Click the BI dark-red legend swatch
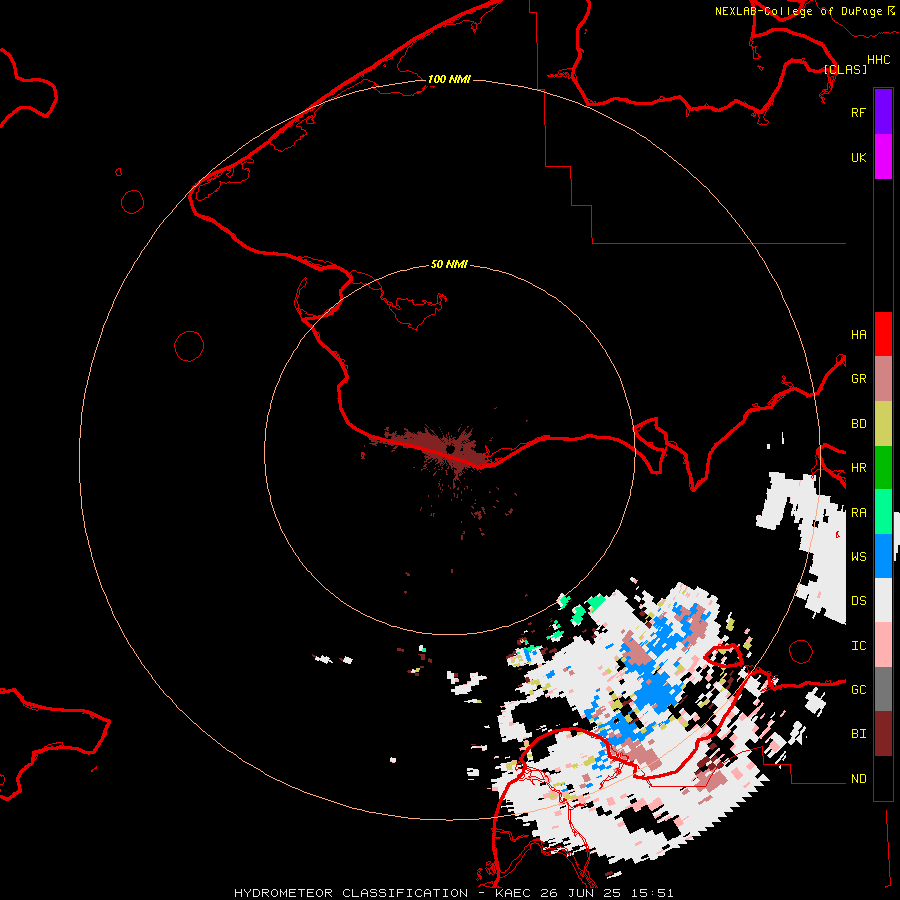The image size is (900, 900). click(883, 734)
